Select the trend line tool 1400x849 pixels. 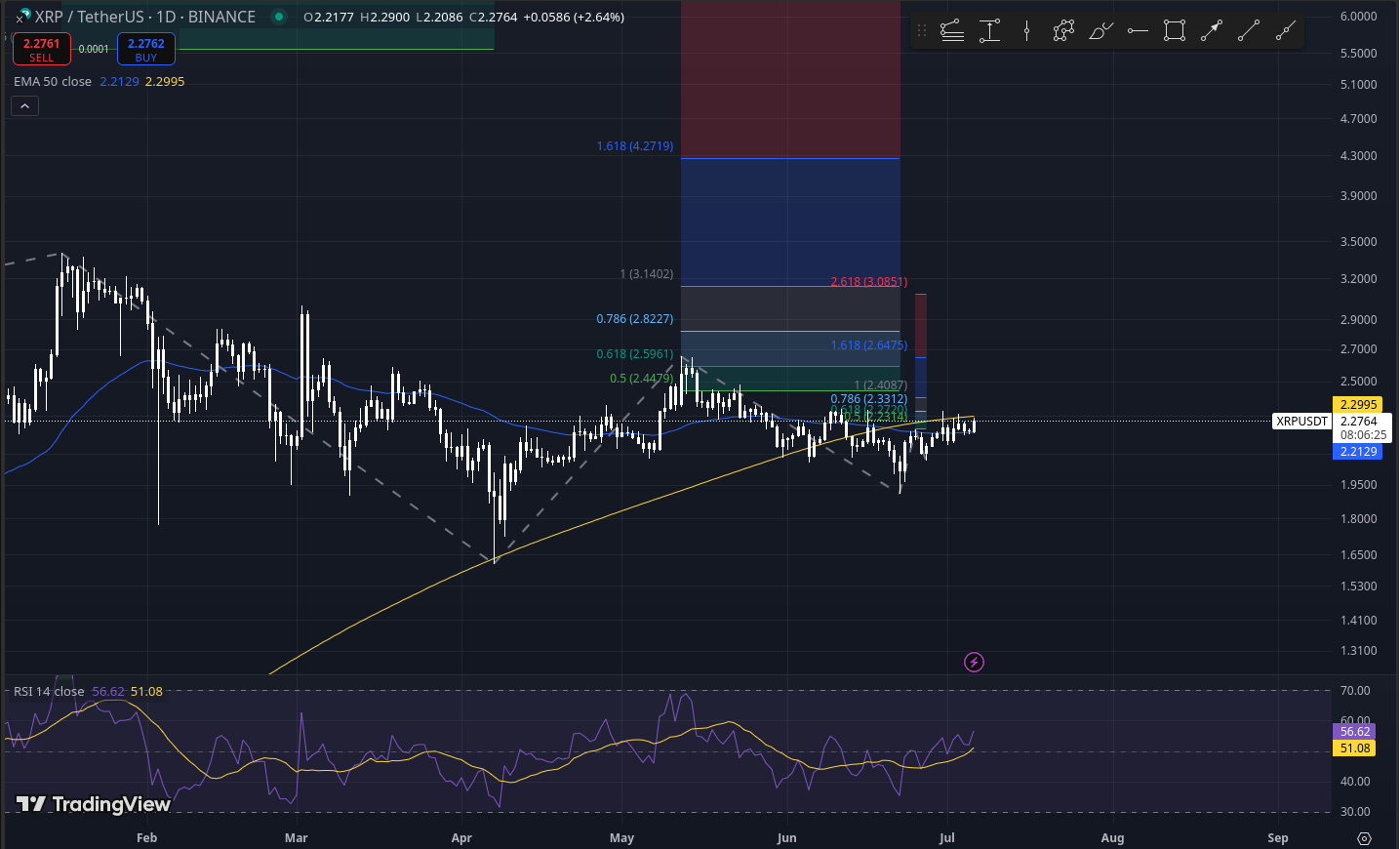1249,31
